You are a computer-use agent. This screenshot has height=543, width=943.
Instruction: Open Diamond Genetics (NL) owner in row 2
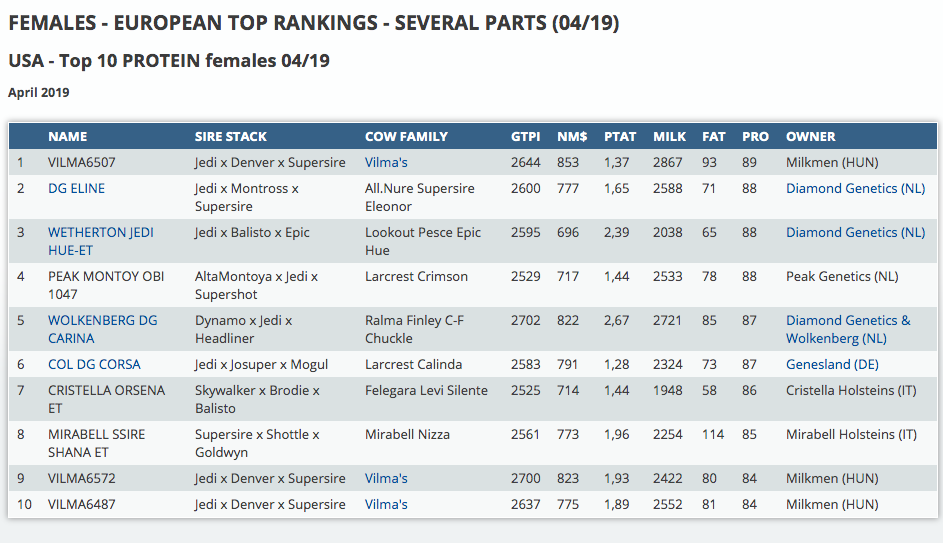tap(855, 188)
